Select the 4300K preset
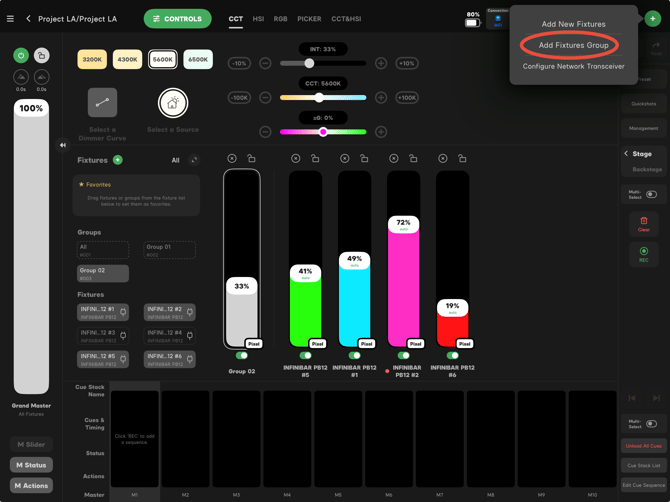The width and height of the screenshot is (670, 502). tap(127, 59)
